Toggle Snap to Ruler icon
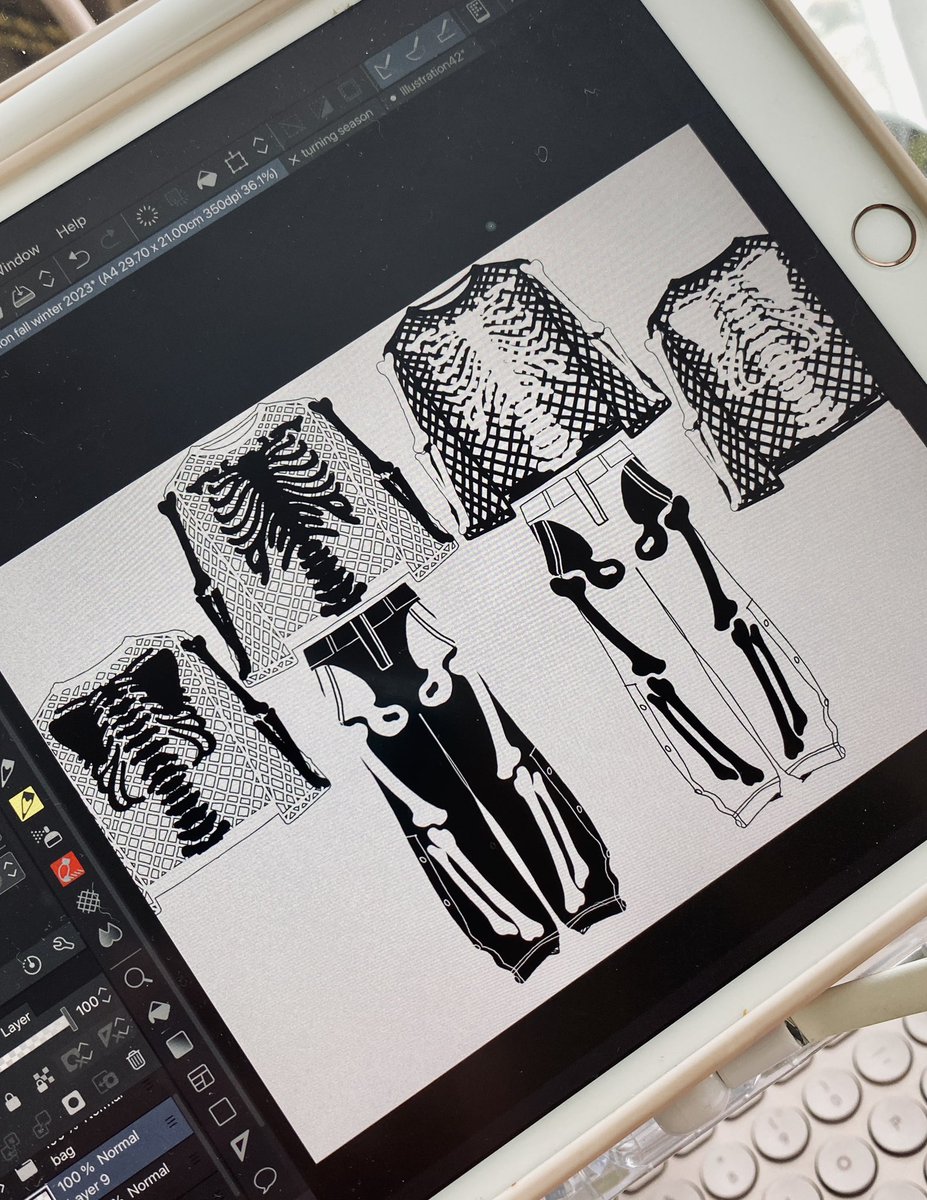The height and width of the screenshot is (1200, 927). coord(384,66)
